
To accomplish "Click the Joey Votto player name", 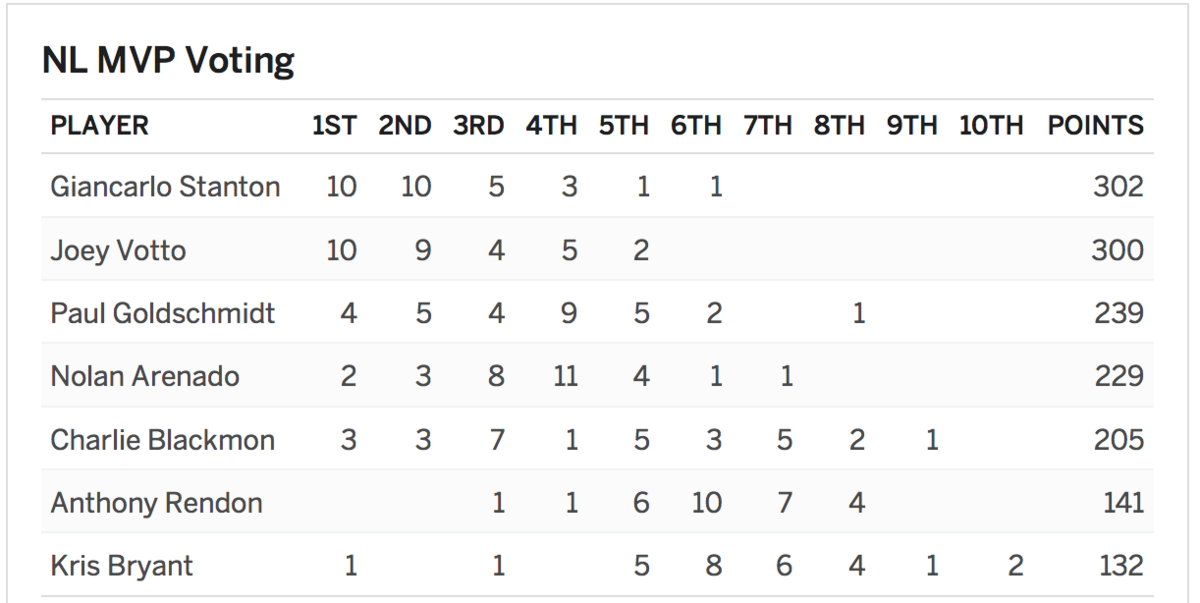I will (x=118, y=250).
